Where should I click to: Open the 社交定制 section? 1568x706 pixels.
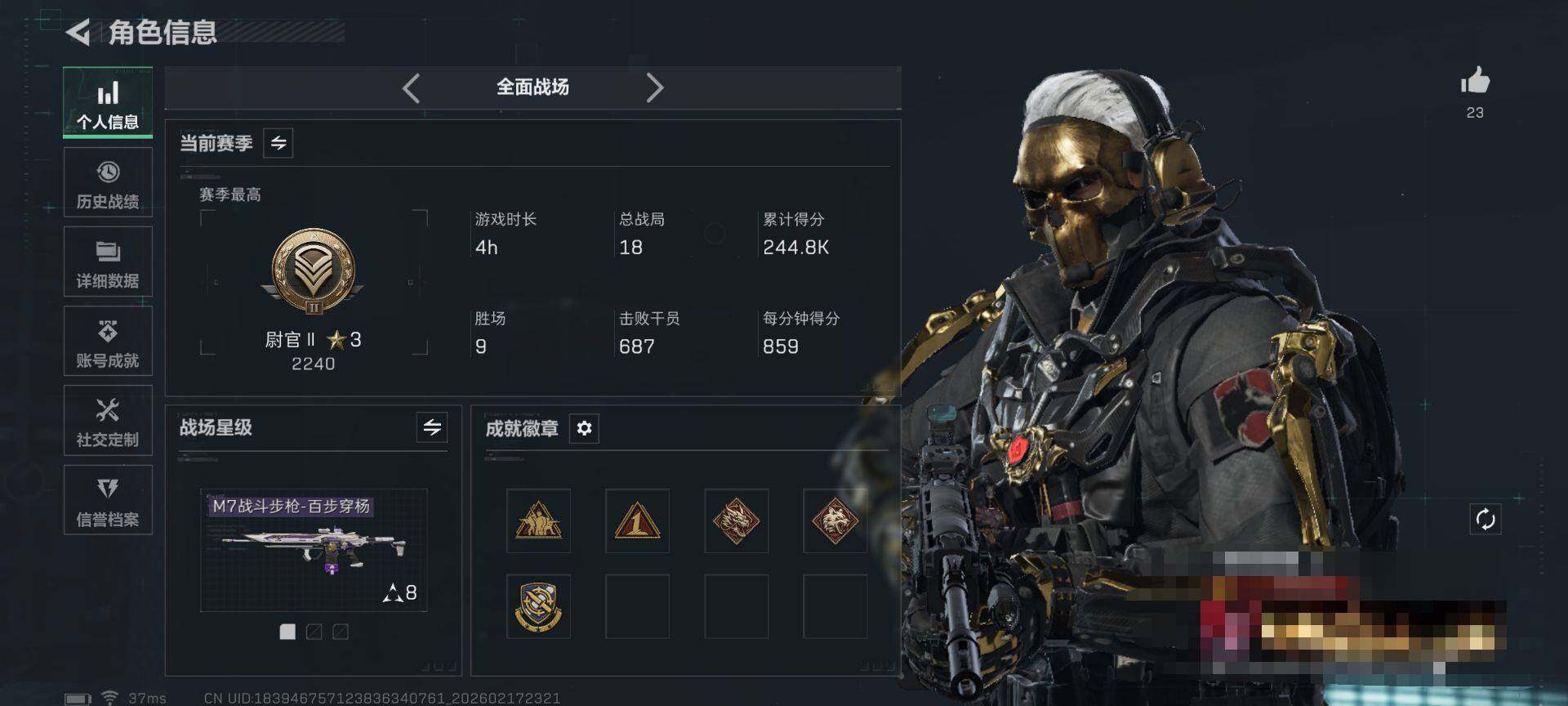[108, 421]
